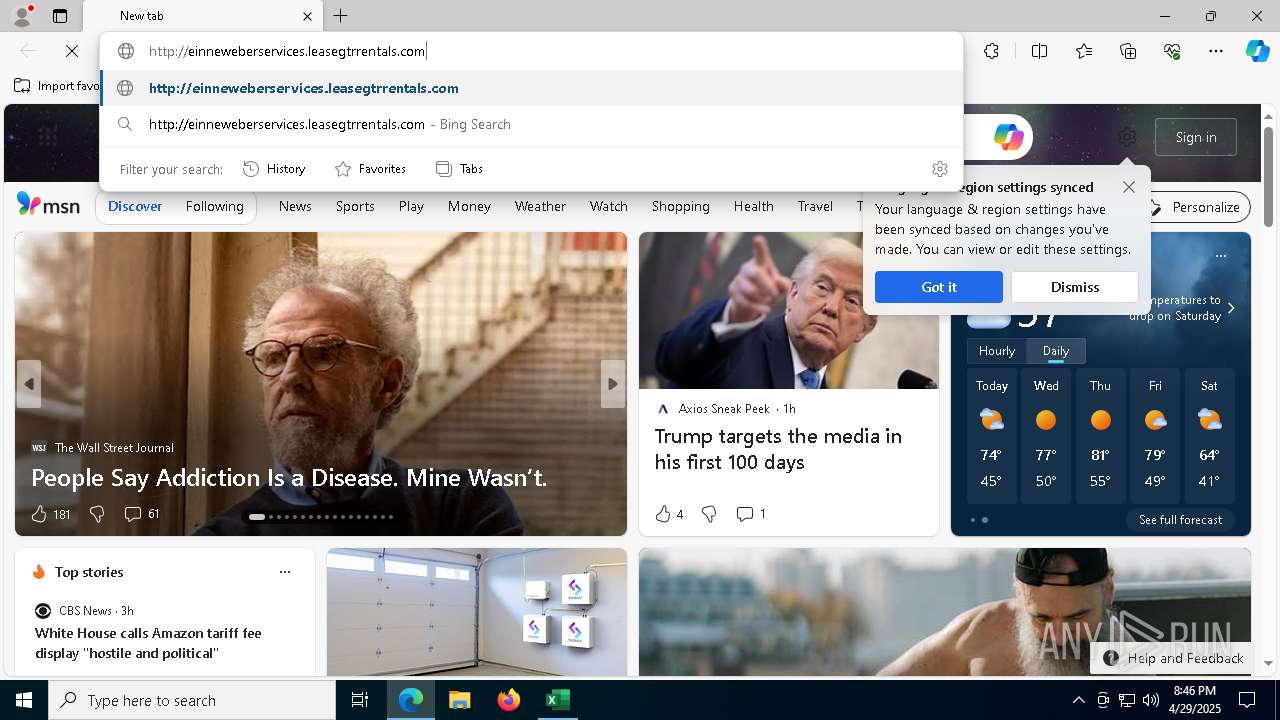The image size is (1280, 720).
Task: Open Personalize feed settings
Action: [x=1196, y=207]
